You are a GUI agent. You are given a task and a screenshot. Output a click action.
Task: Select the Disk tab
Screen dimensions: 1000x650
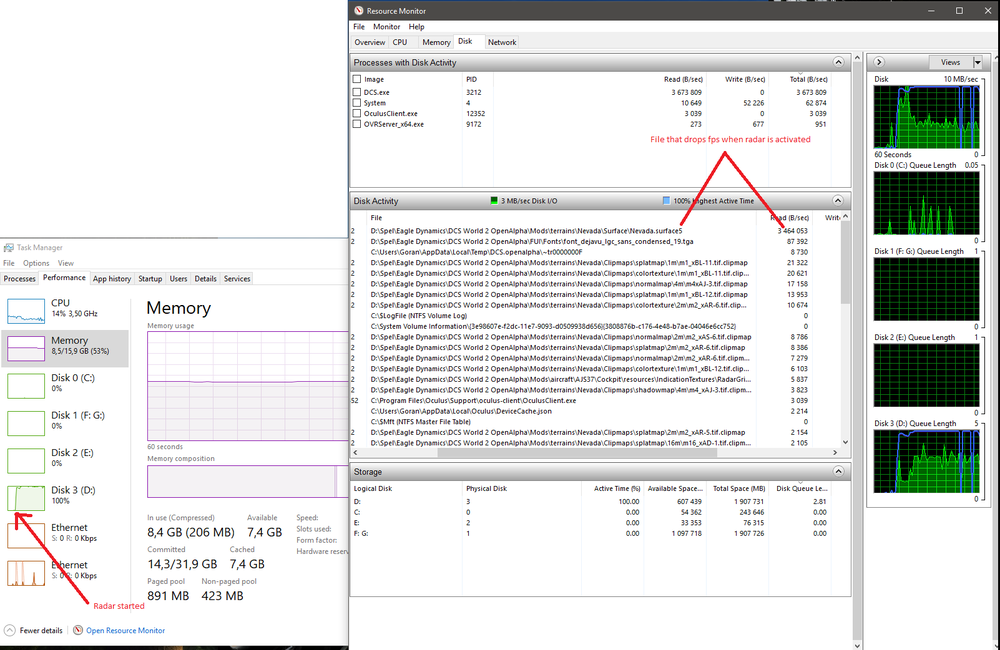click(466, 41)
